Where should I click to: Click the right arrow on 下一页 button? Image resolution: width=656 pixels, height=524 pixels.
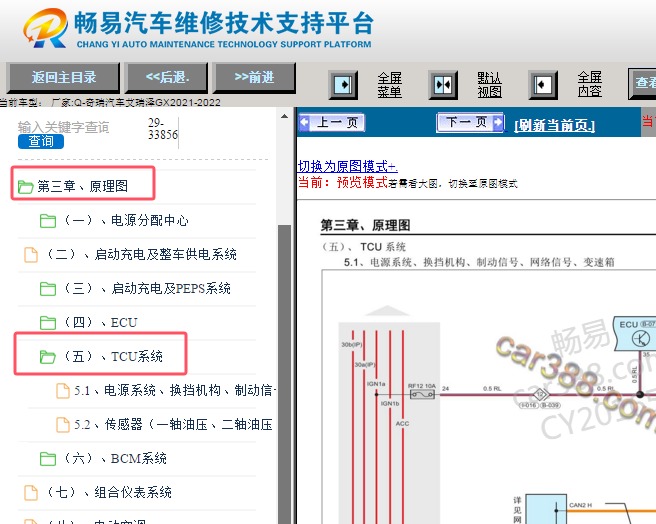(498, 122)
